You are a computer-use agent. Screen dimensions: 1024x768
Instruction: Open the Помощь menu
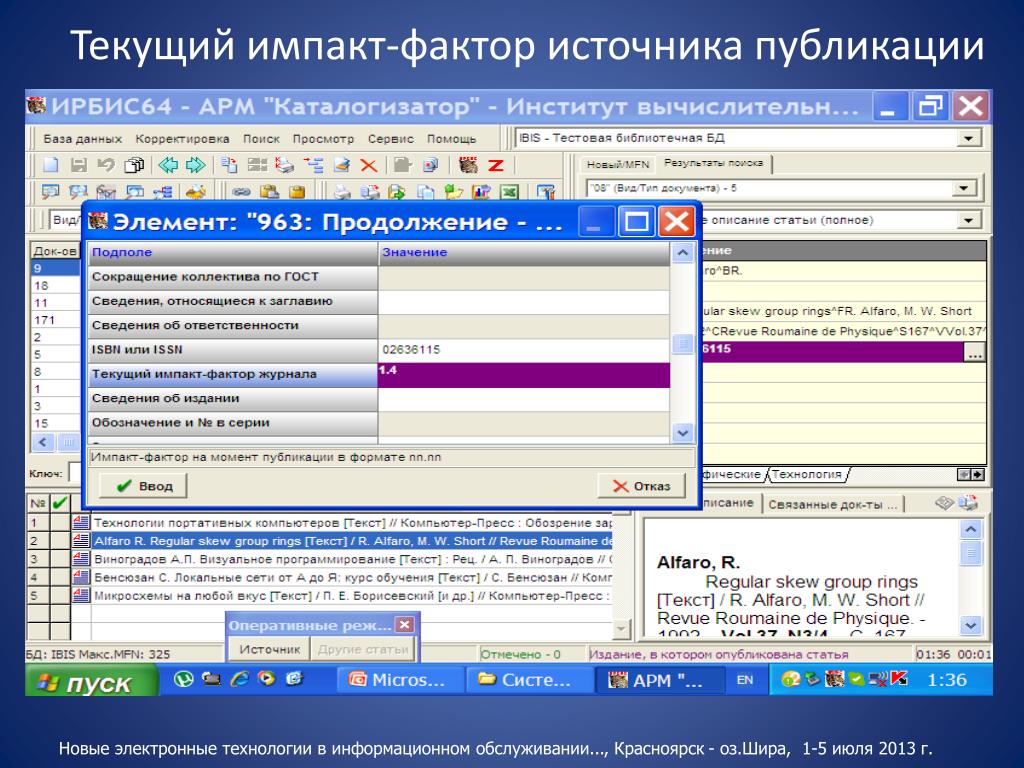pyautogui.click(x=452, y=138)
